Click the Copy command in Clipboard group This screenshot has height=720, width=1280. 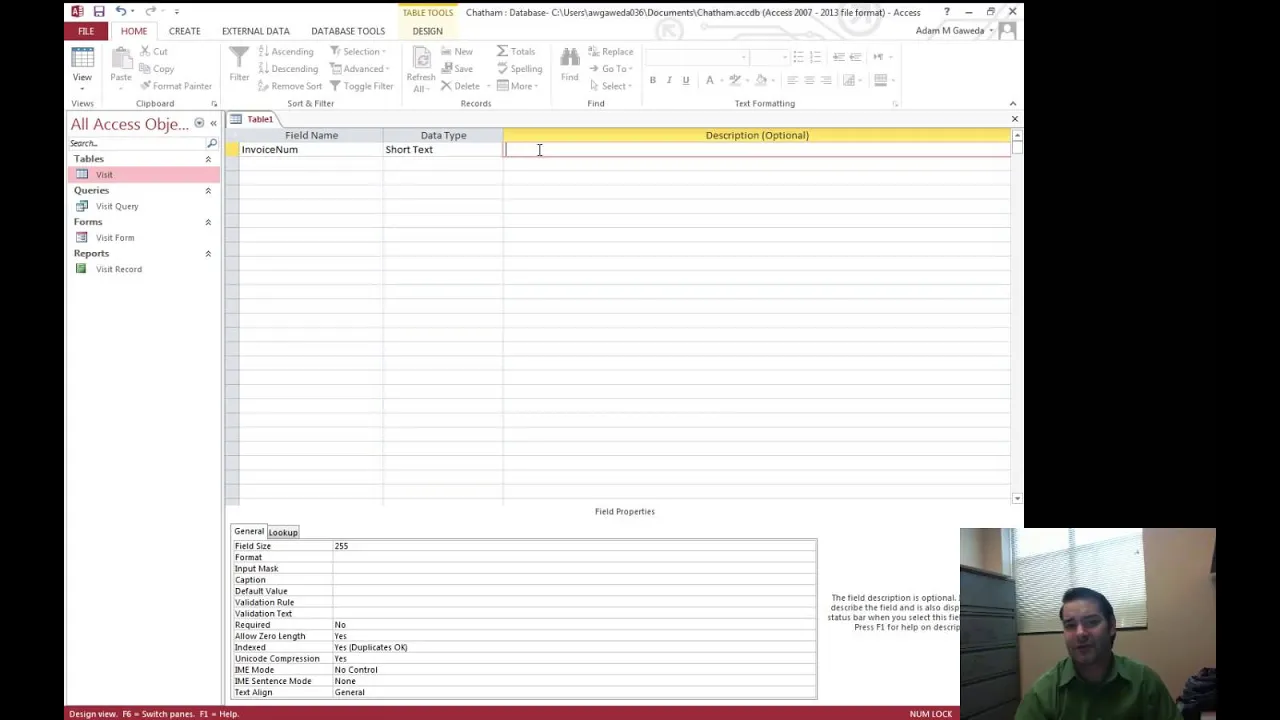point(156,69)
